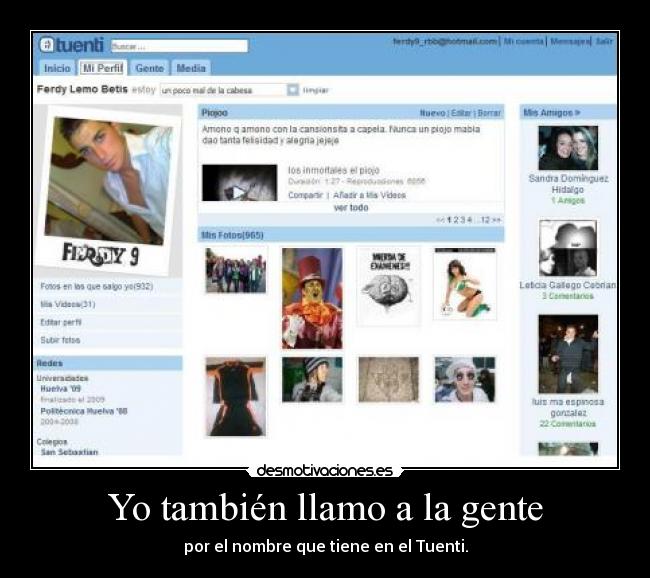
Task: Click the account email in header
Action: tap(445, 41)
